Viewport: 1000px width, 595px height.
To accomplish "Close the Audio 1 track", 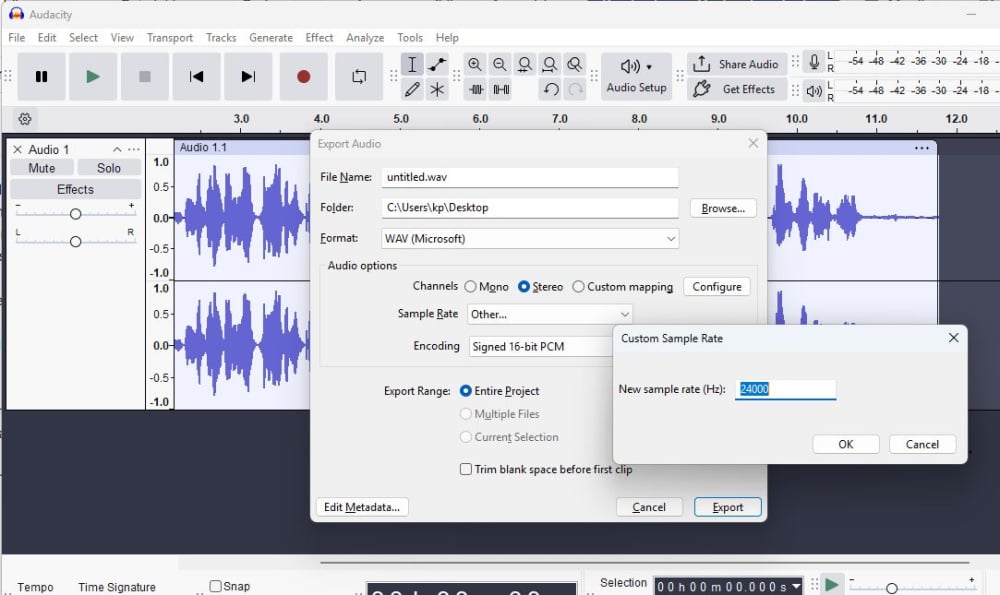I will tap(18, 149).
